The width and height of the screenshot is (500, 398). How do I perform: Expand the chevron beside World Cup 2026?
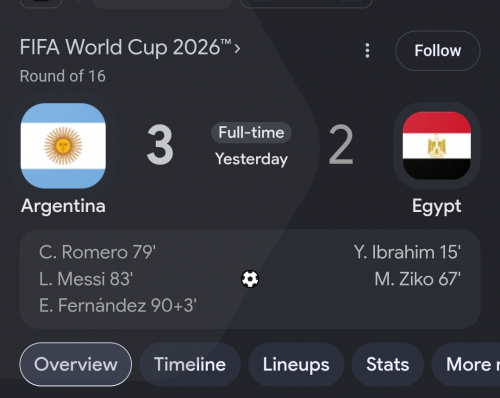pyautogui.click(x=237, y=49)
